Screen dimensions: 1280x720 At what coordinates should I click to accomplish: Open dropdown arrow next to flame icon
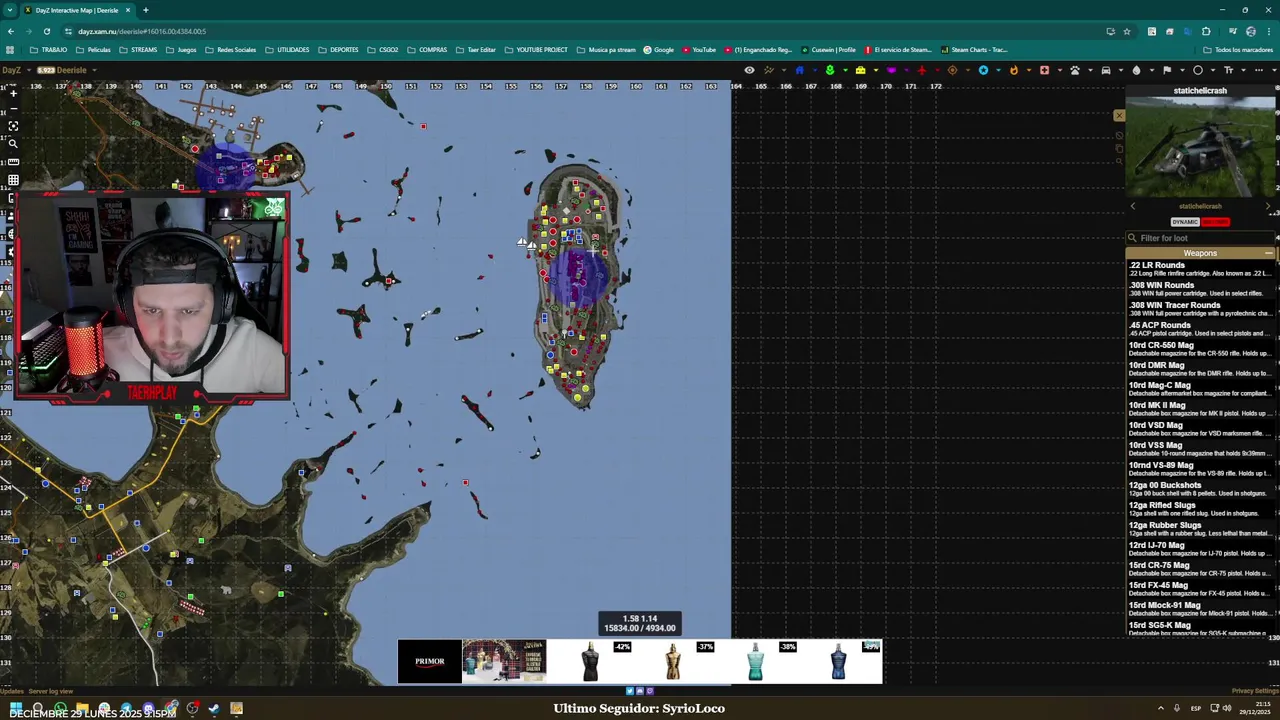pyautogui.click(x=1029, y=70)
